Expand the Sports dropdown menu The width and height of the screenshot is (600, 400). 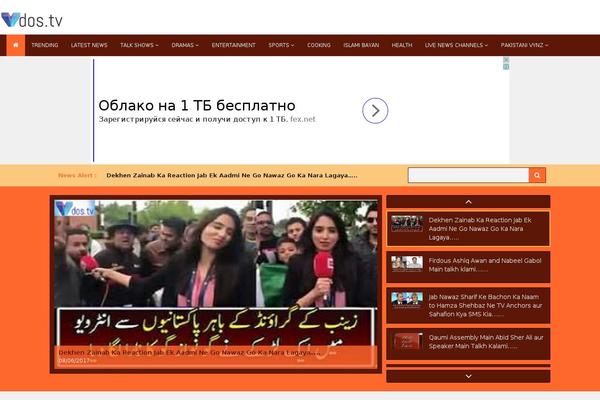point(281,45)
